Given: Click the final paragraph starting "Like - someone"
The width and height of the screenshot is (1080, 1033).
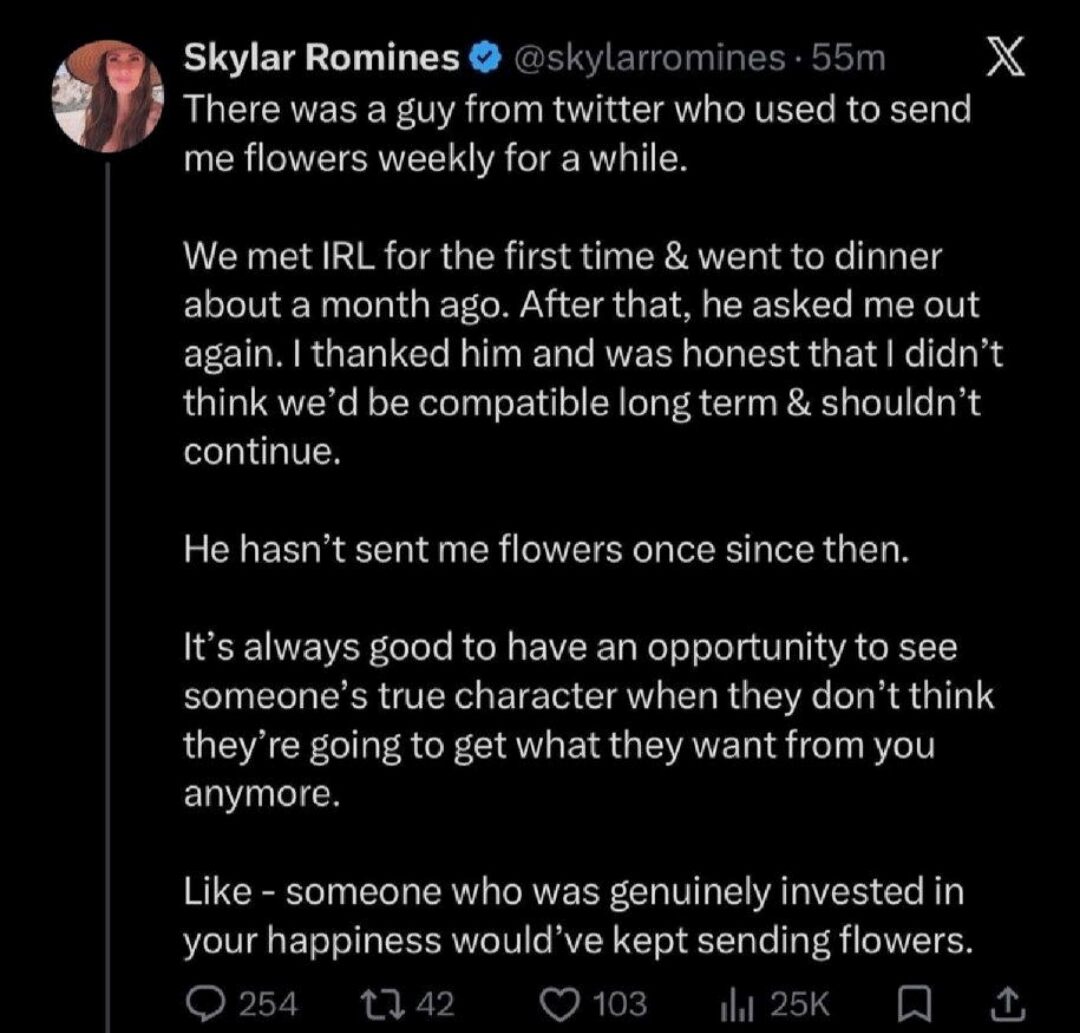Looking at the screenshot, I should pyautogui.click(x=579, y=916).
